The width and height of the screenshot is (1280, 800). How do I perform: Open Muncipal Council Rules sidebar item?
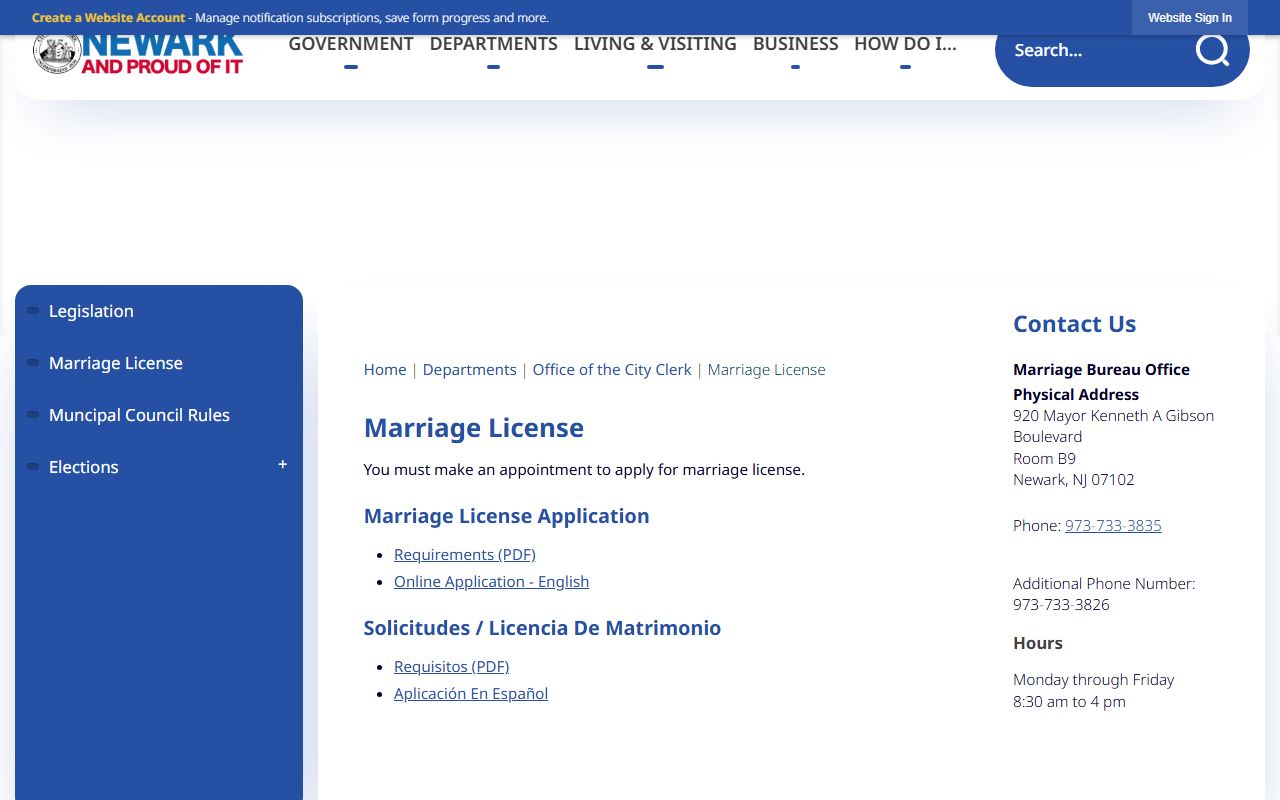[x=139, y=415]
